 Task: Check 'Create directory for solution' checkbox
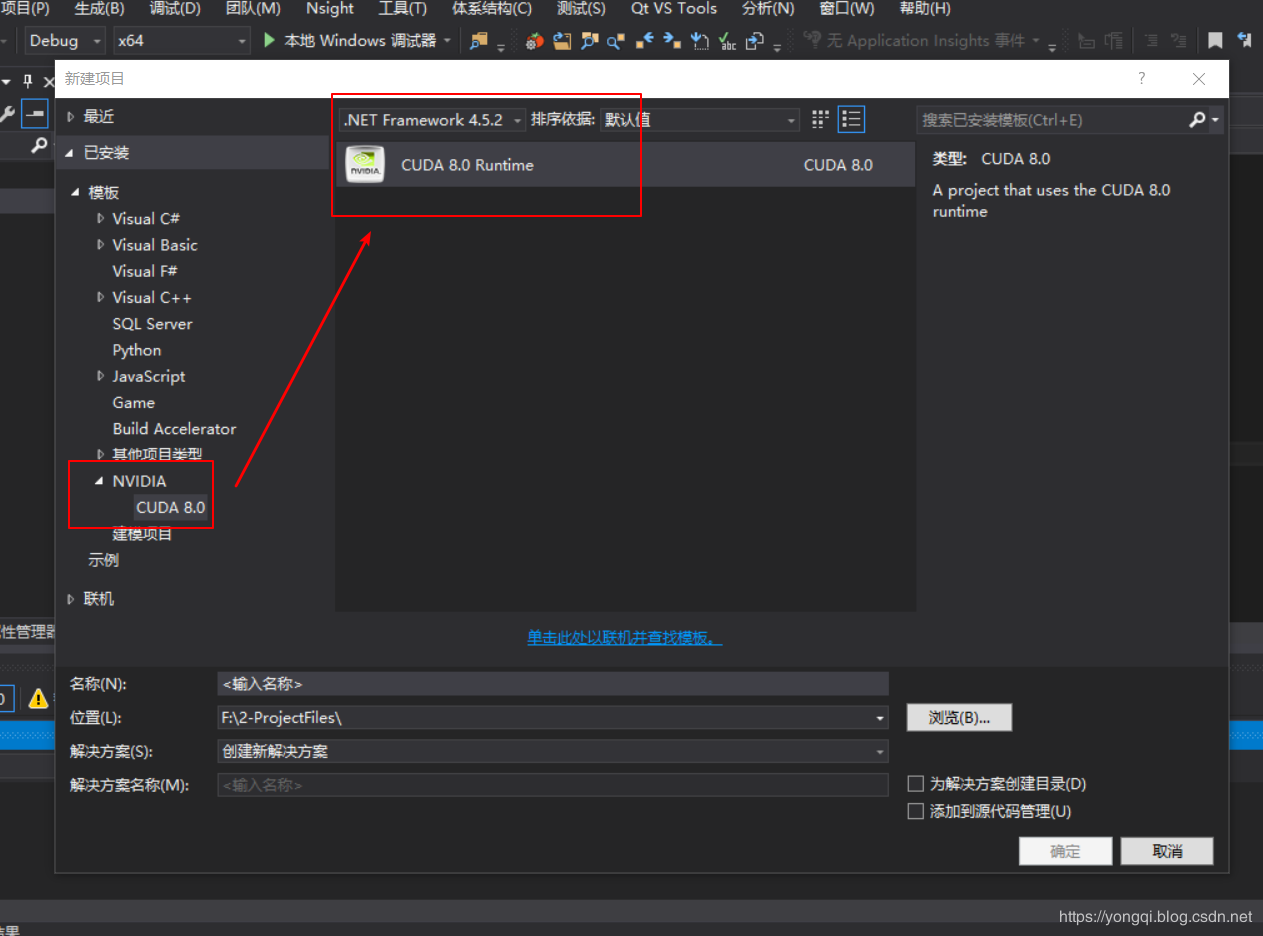pos(915,784)
